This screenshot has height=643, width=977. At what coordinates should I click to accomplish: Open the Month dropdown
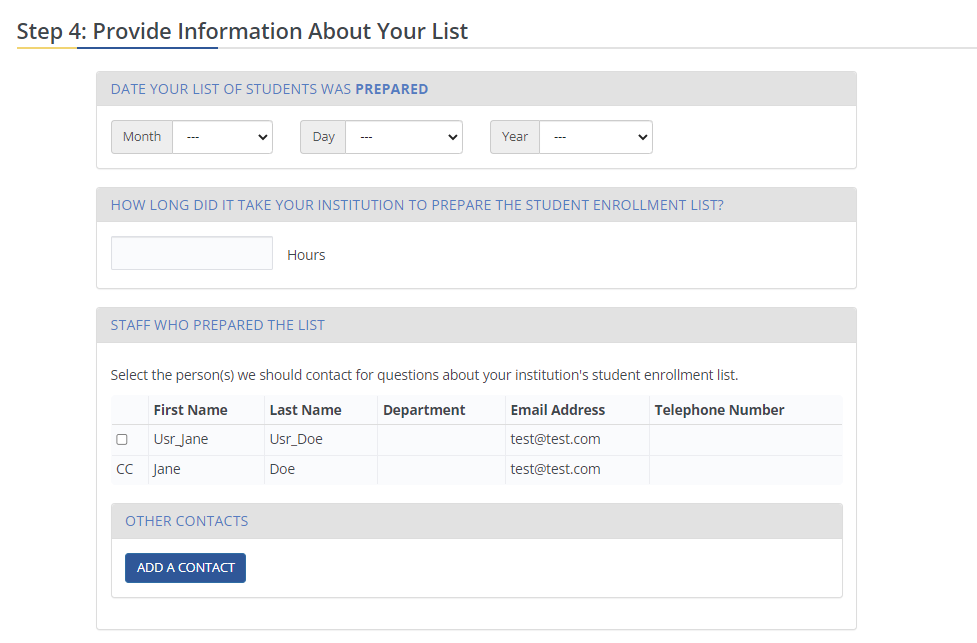click(222, 137)
